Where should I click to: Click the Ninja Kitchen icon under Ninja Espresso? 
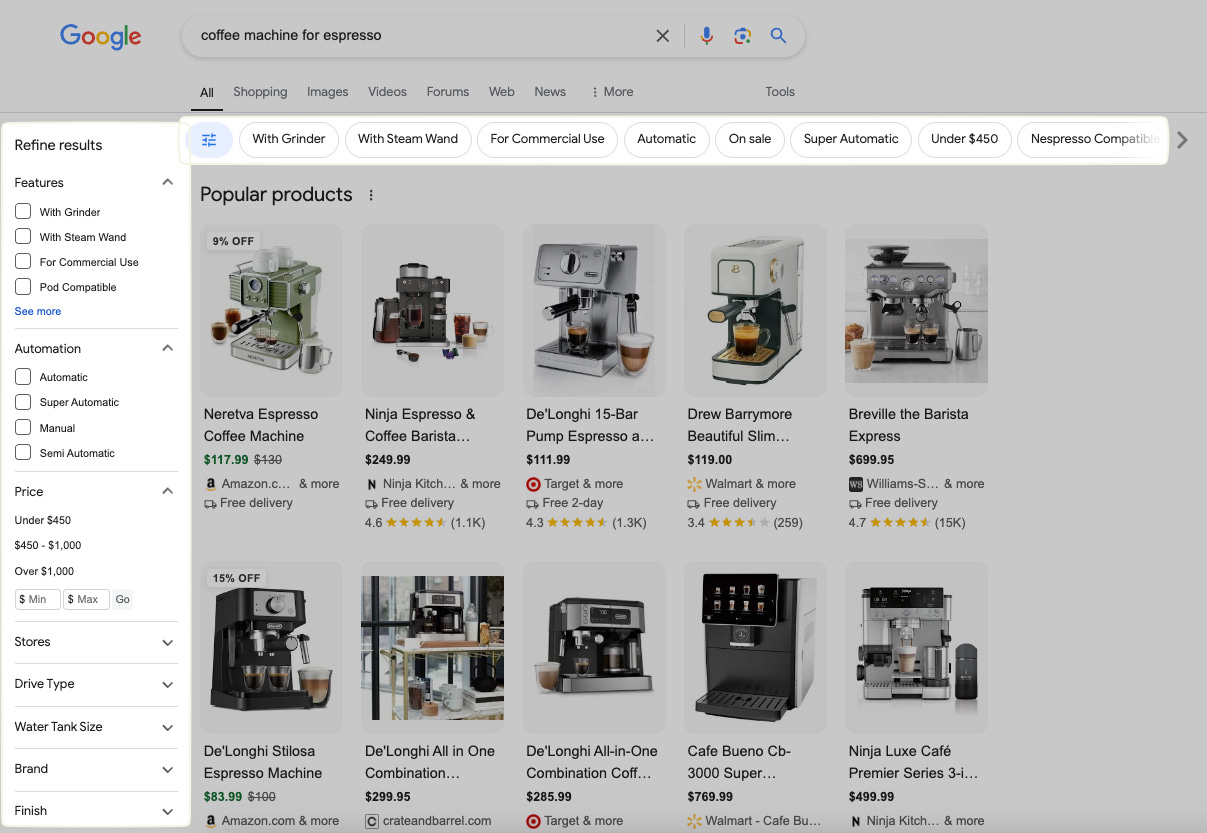coord(372,484)
